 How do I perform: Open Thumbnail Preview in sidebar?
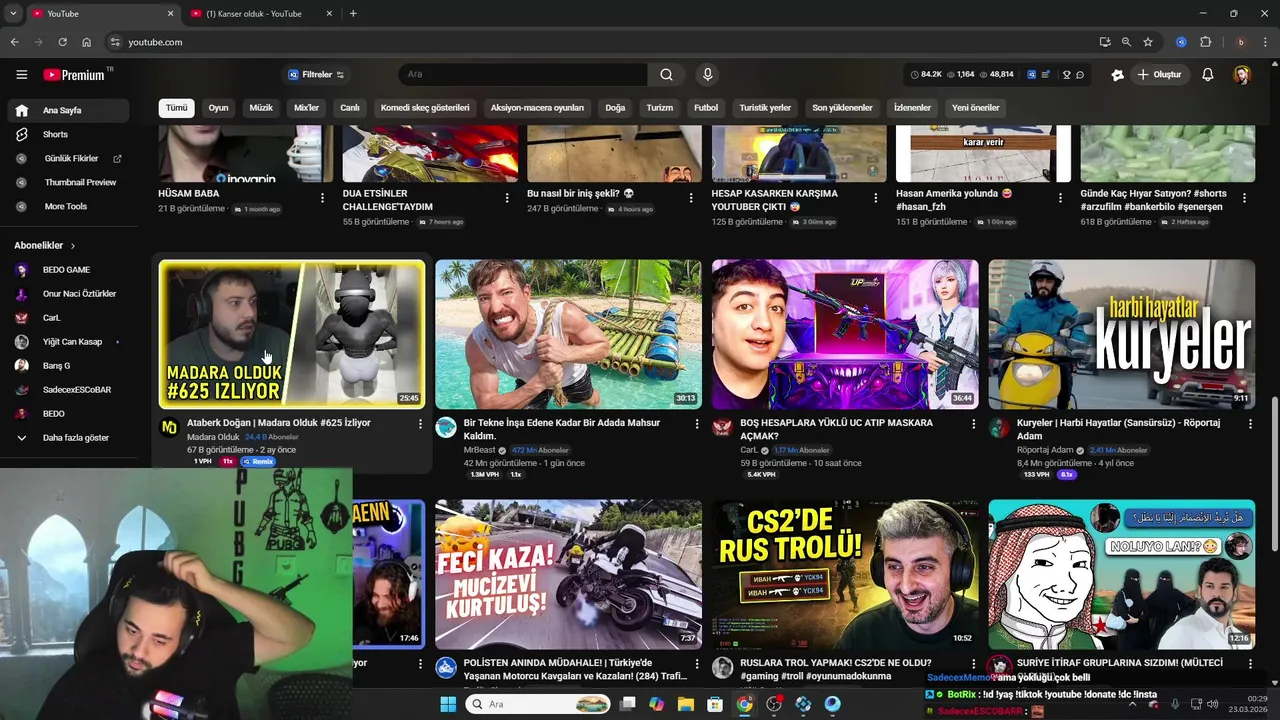[68, 182]
